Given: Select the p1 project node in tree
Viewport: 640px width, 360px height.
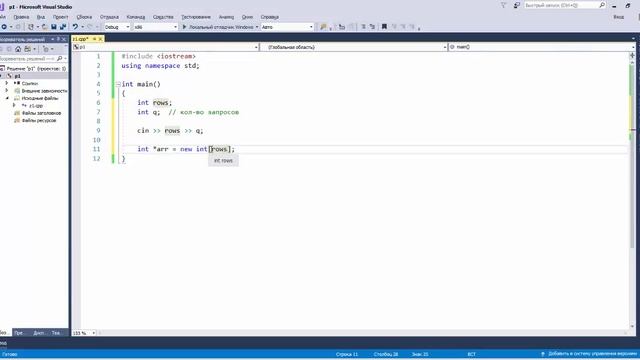Looking at the screenshot, I should (18, 76).
